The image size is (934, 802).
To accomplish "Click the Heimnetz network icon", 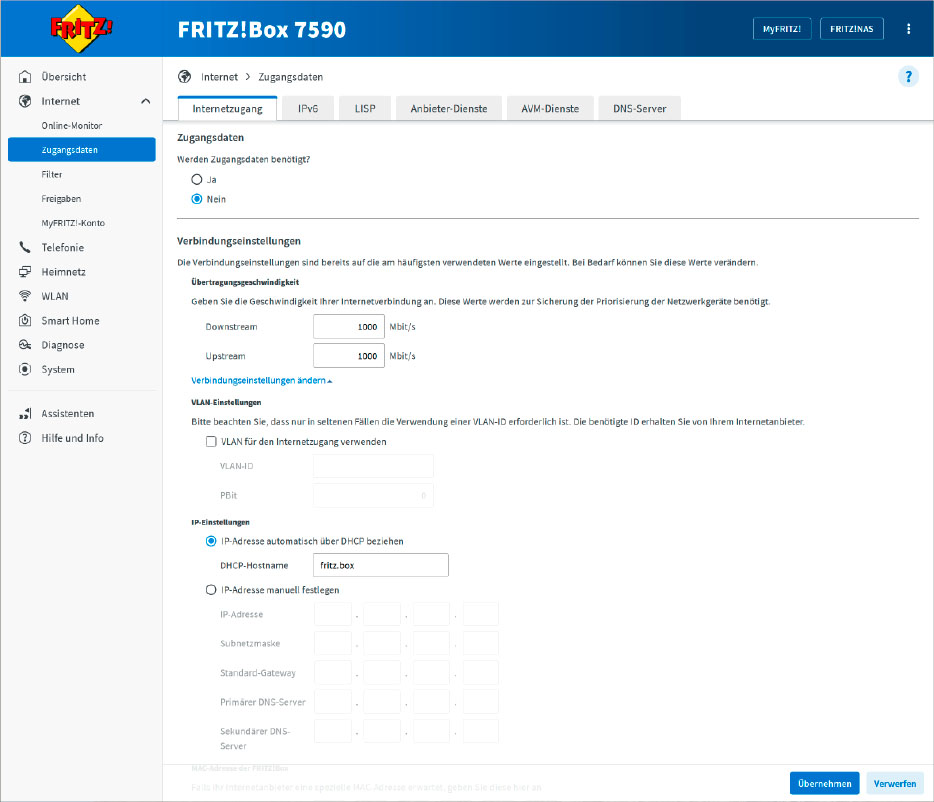I will pos(25,272).
